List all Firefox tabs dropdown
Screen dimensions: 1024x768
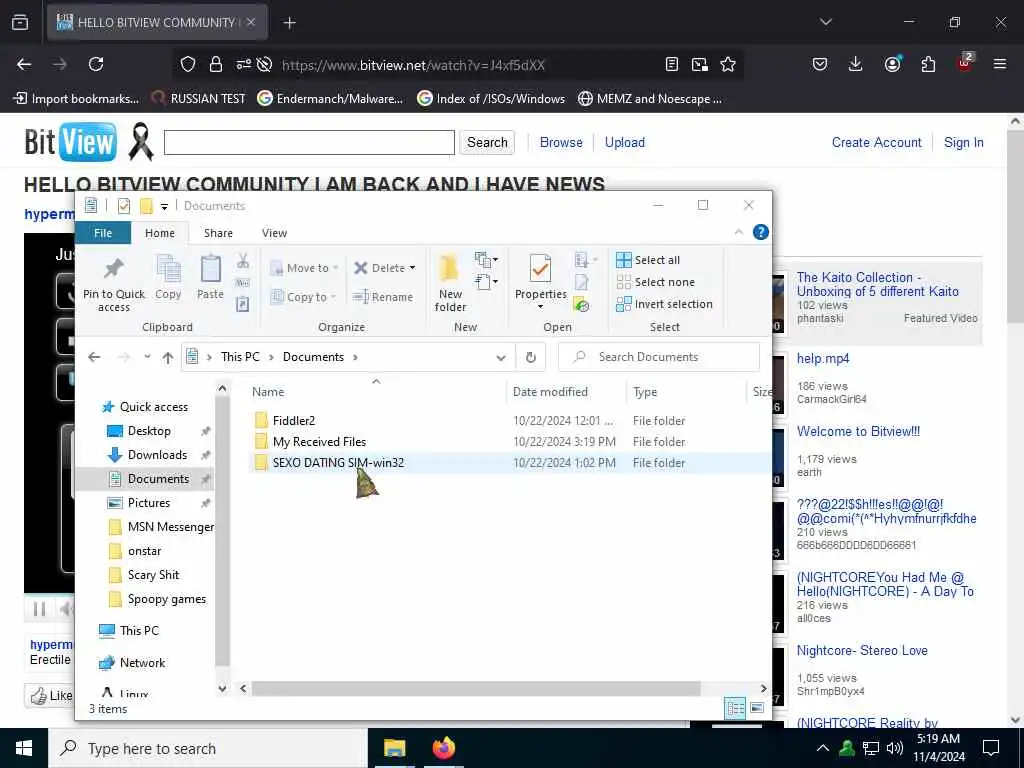coord(826,22)
